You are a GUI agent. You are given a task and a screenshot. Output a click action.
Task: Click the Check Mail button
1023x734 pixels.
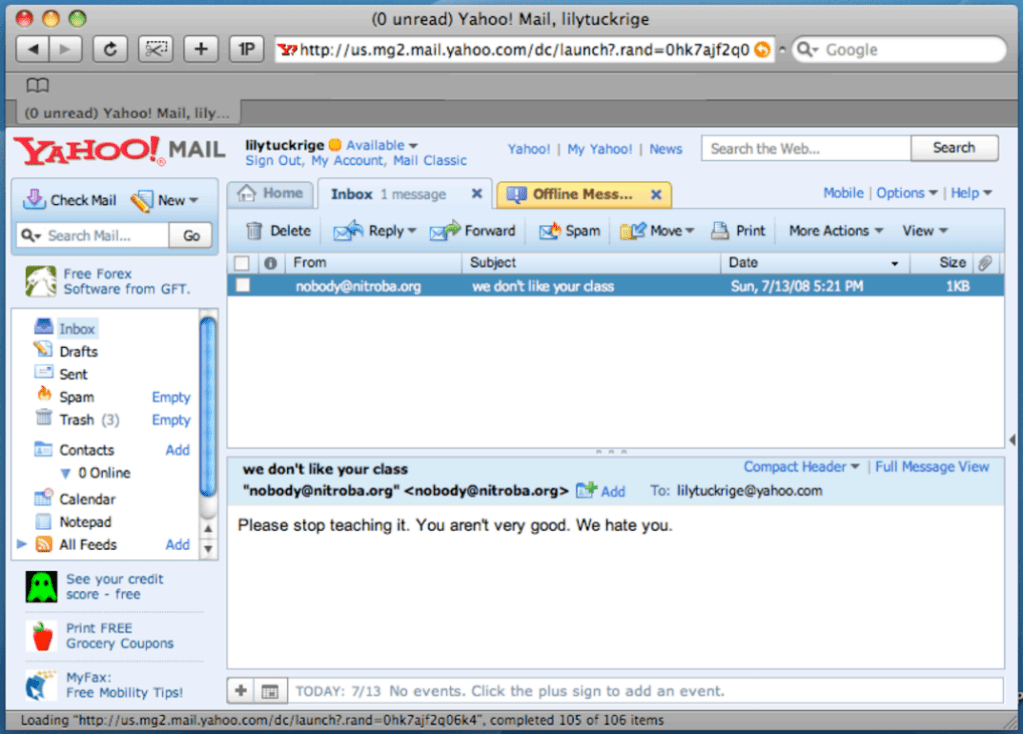point(71,200)
